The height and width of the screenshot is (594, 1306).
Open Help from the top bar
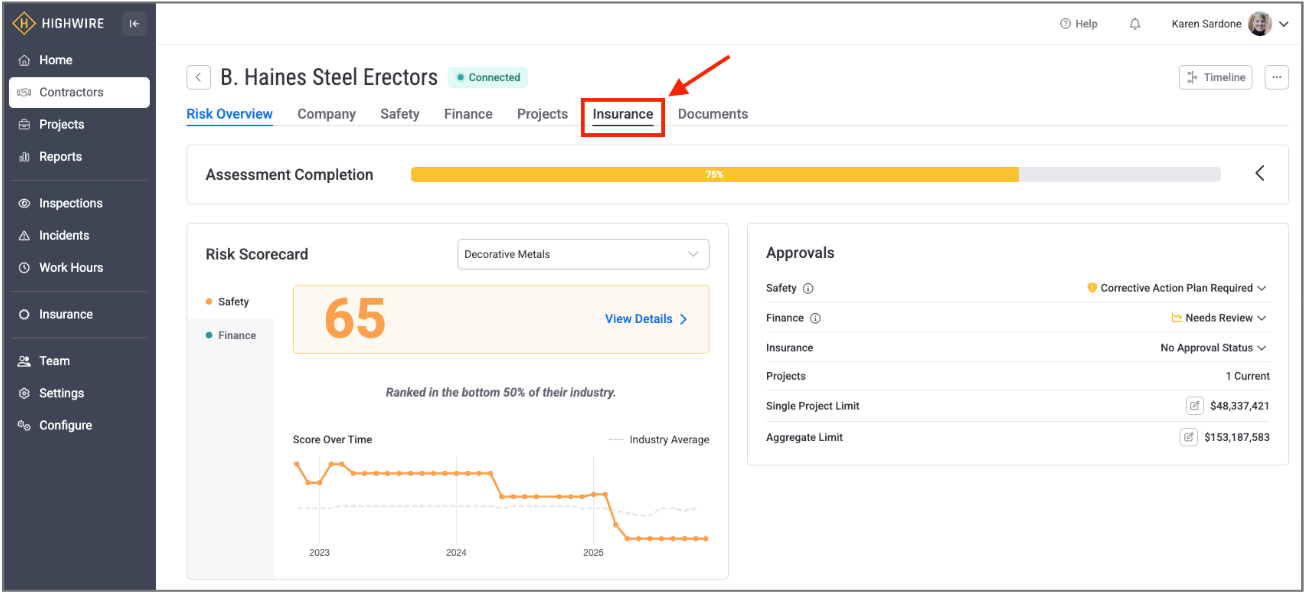[1079, 24]
